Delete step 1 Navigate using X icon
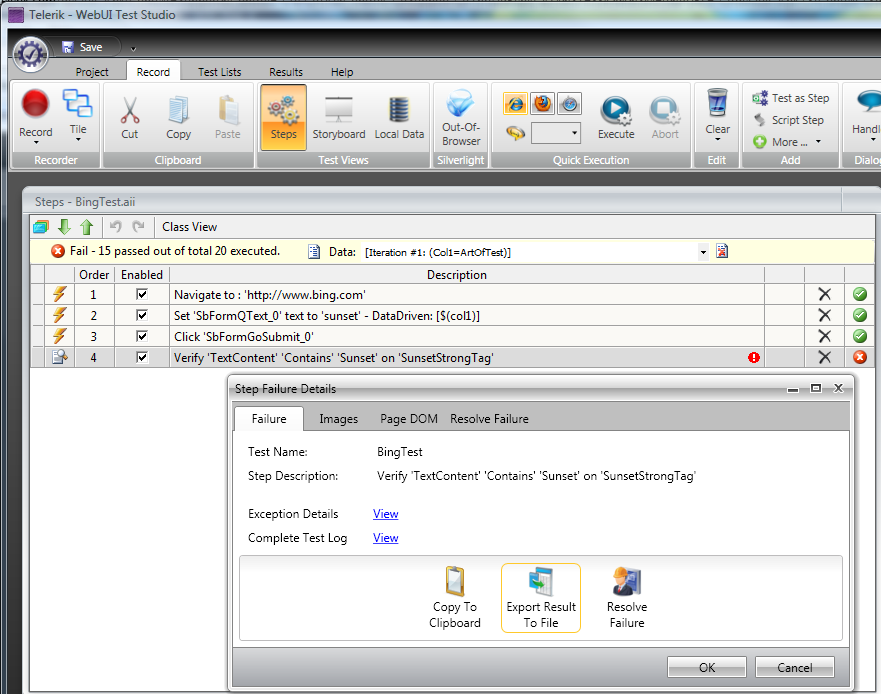This screenshot has width=881, height=694. coord(824,294)
